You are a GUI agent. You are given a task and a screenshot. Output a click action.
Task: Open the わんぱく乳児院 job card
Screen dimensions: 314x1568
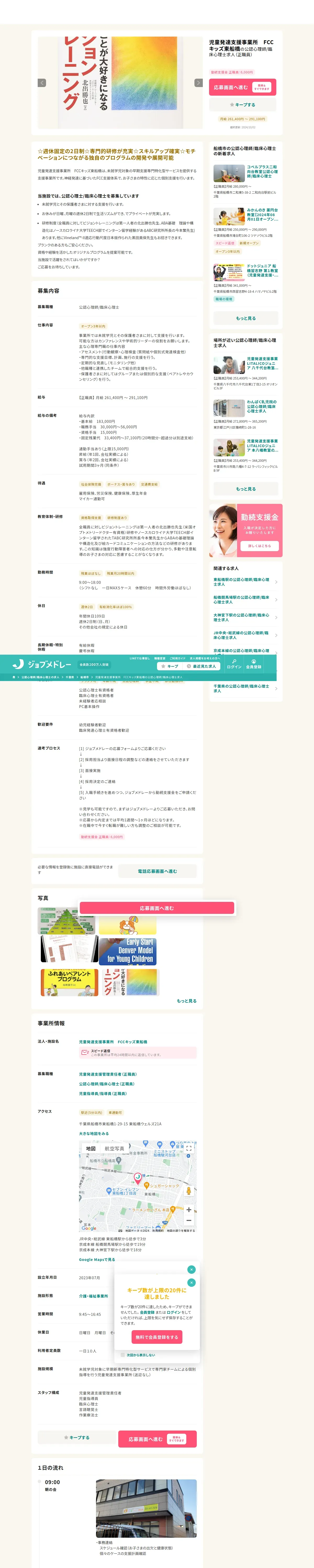click(245, 414)
